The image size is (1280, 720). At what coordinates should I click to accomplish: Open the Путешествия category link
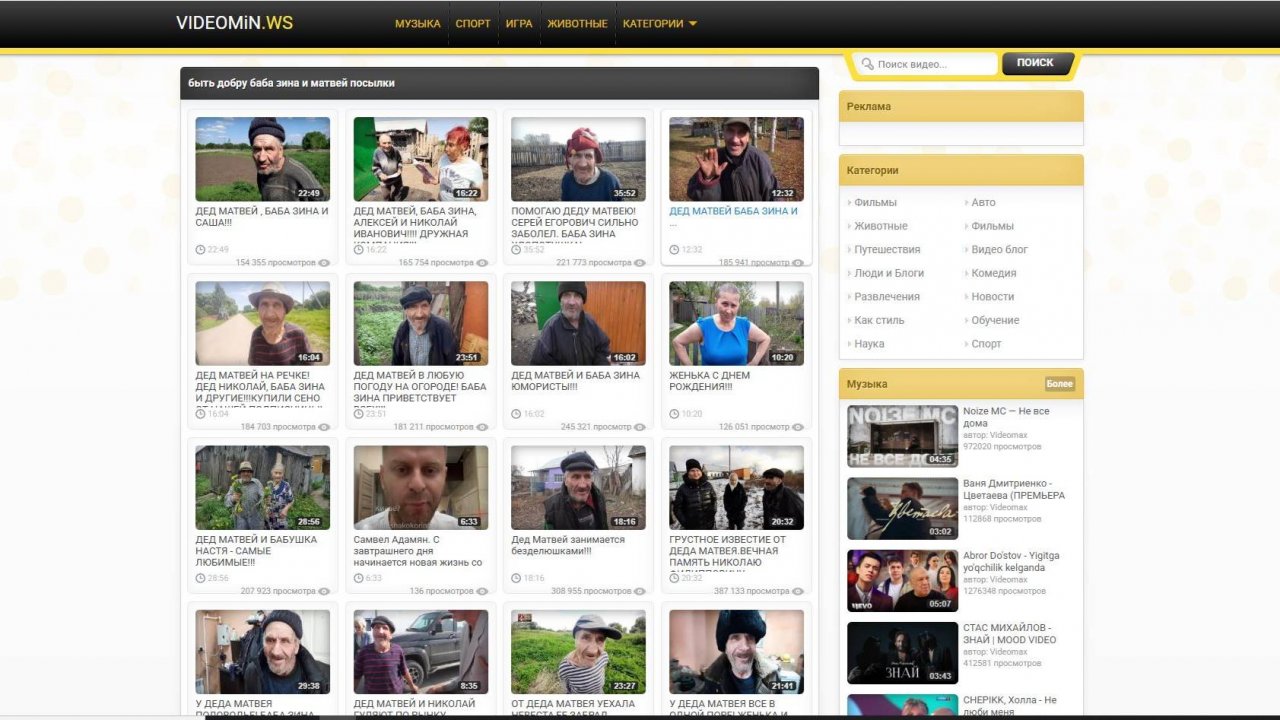887,250
